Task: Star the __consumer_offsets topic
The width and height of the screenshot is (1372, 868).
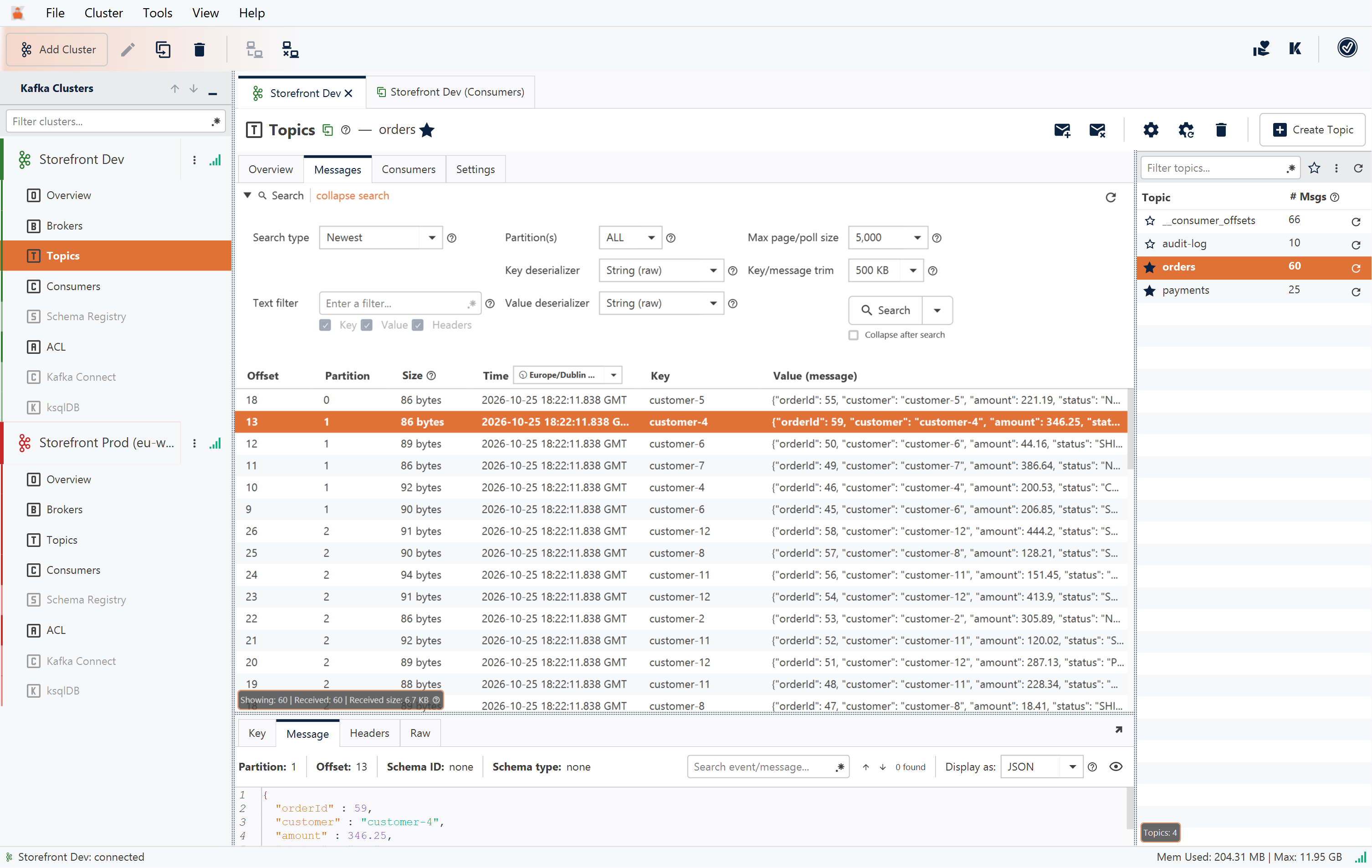Action: [x=1150, y=220]
